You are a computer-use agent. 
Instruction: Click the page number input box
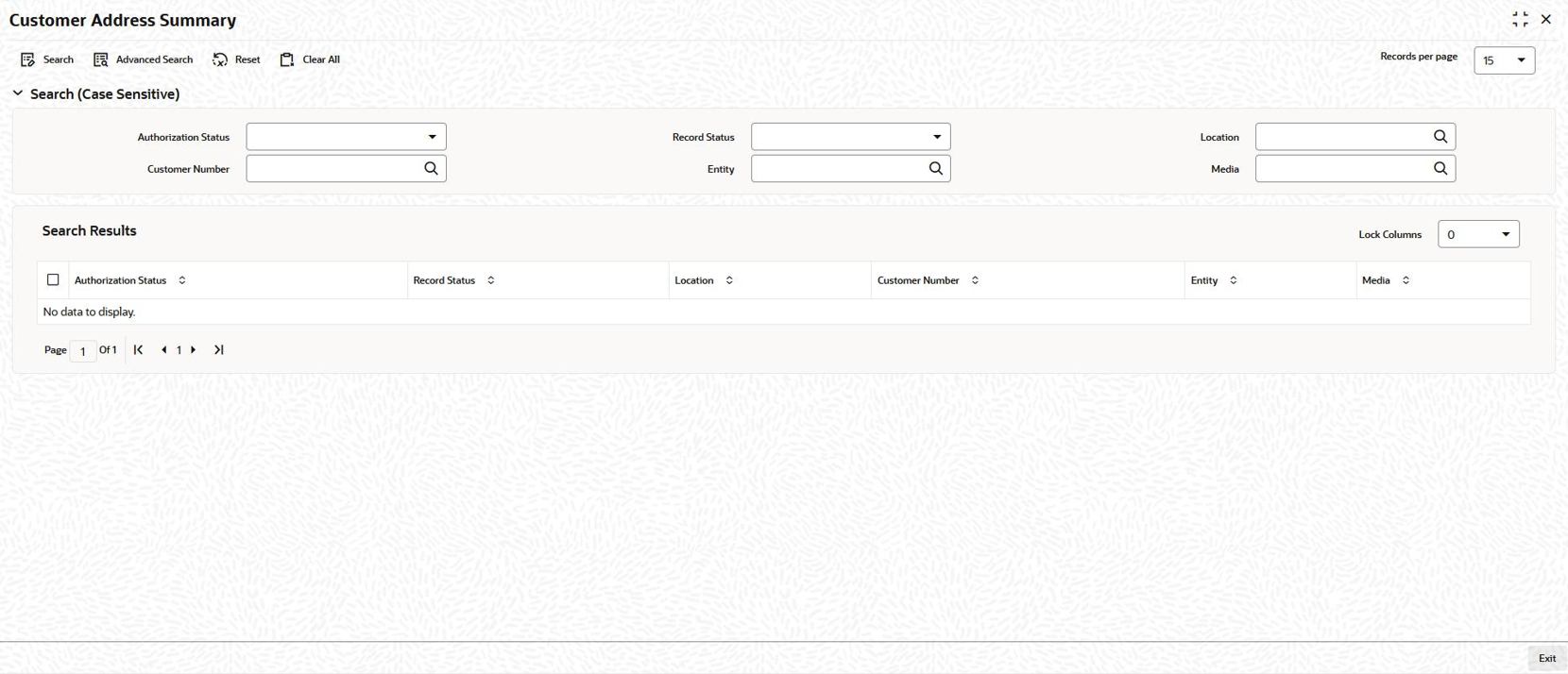tap(83, 350)
